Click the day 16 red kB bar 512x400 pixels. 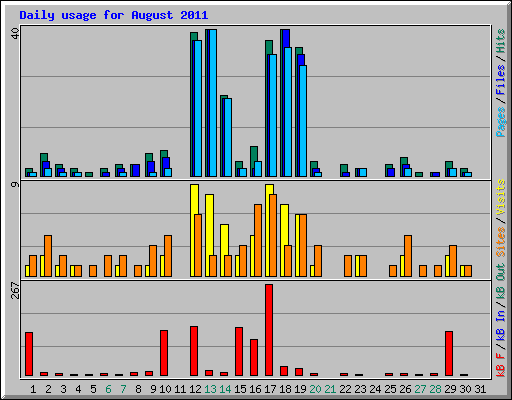(254, 357)
